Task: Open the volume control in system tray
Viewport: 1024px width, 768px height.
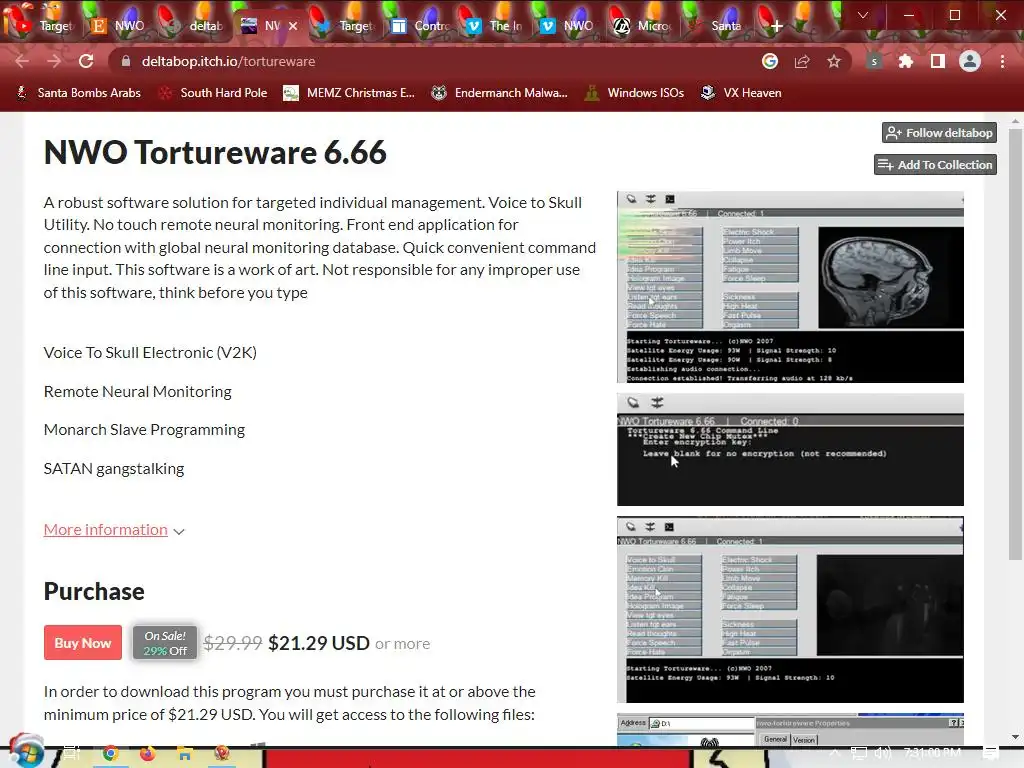Action: tap(882, 753)
